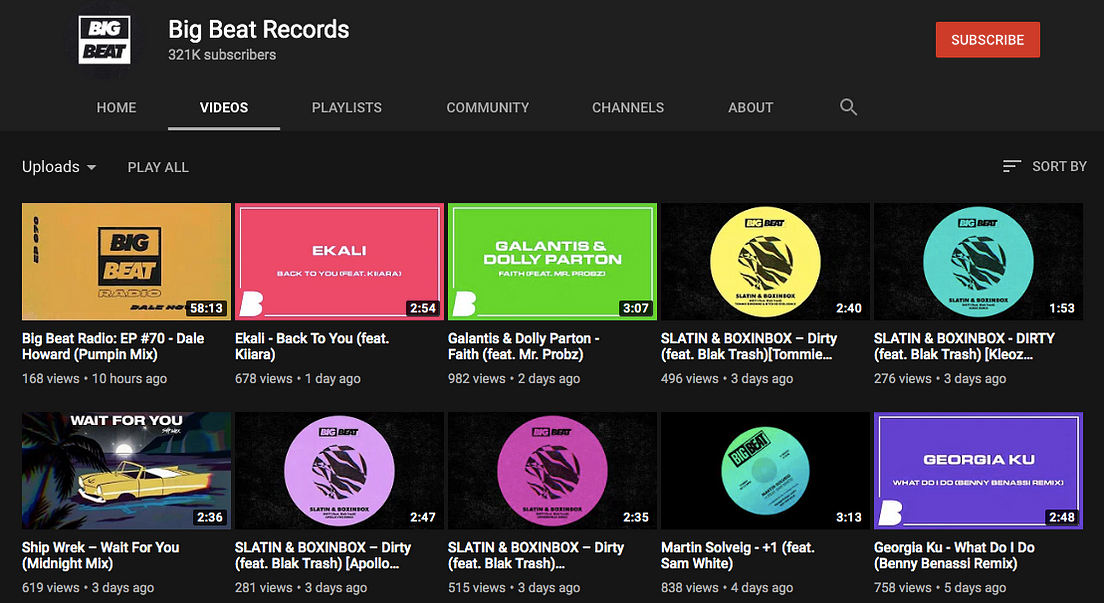This screenshot has width=1104, height=603.
Task: Open Georgia Ku purple thumbnail
Action: (978, 471)
